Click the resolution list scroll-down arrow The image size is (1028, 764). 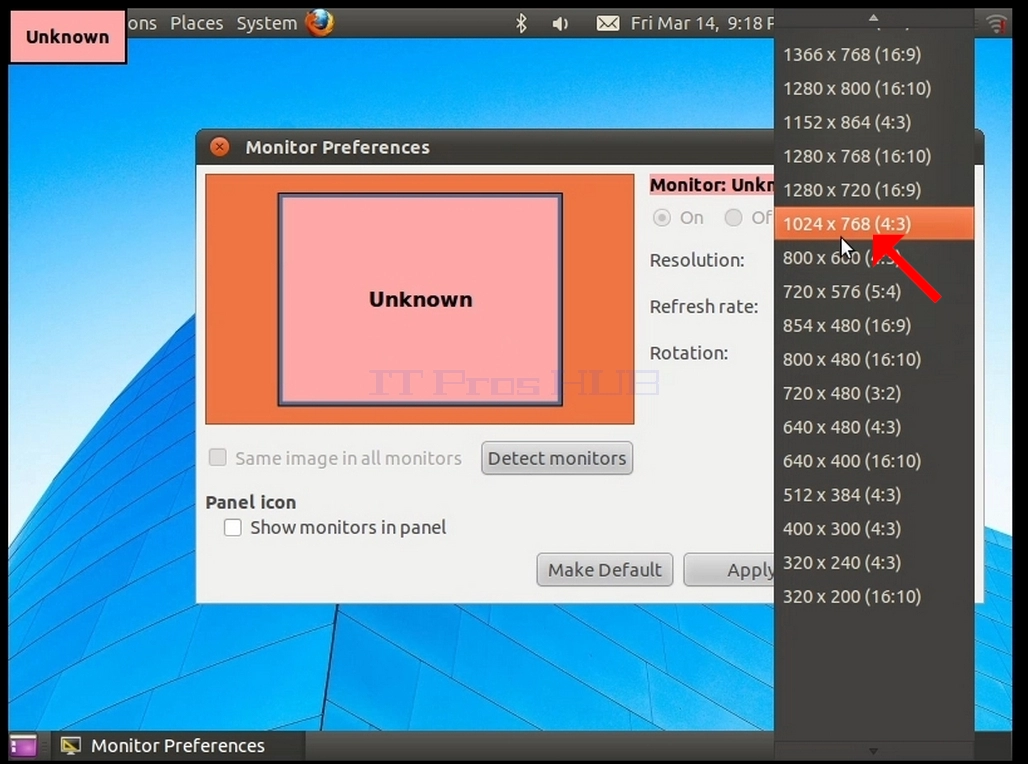point(873,751)
